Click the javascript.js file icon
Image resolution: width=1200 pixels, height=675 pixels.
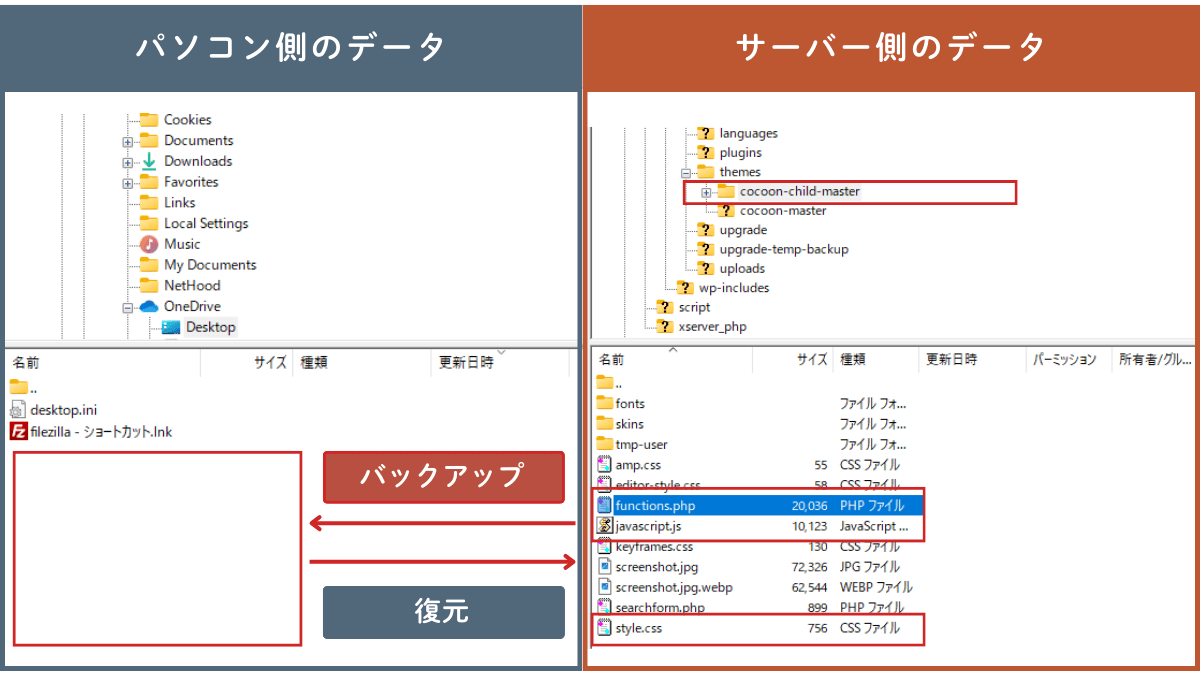604,526
